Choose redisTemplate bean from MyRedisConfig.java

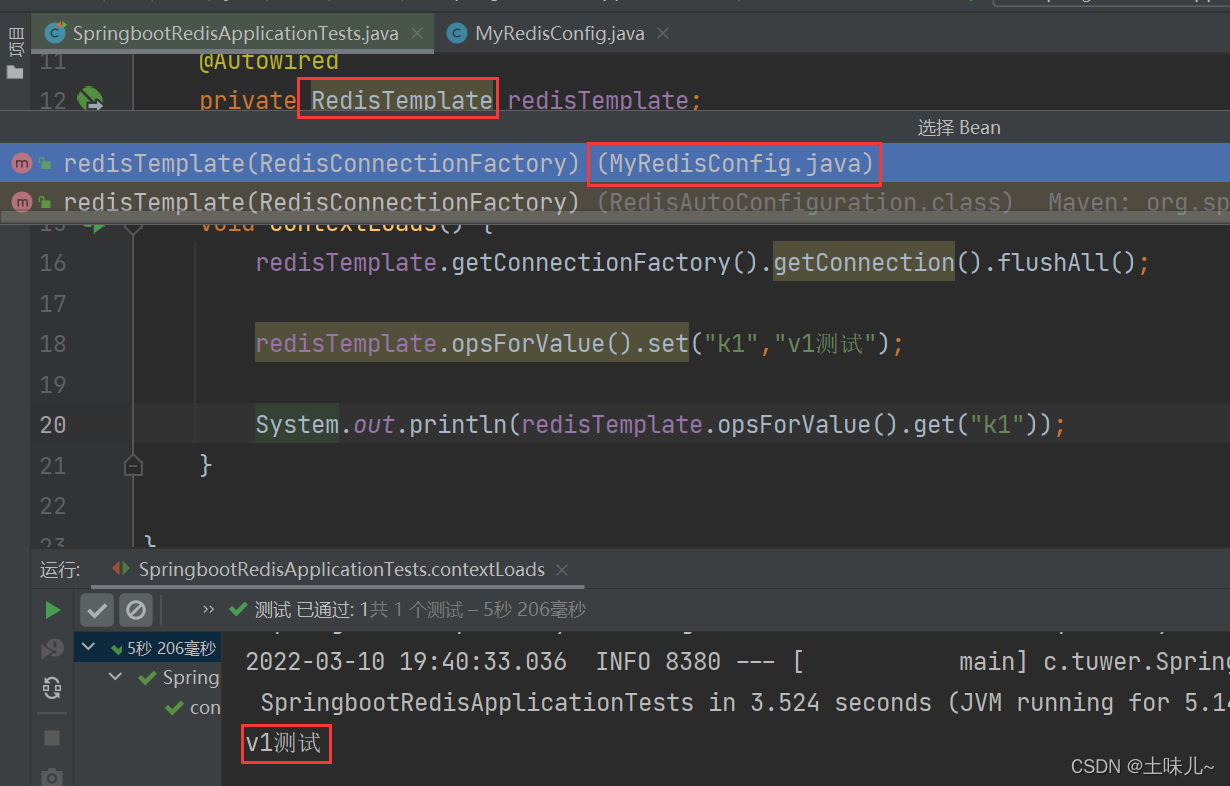pyautogui.click(x=615, y=163)
